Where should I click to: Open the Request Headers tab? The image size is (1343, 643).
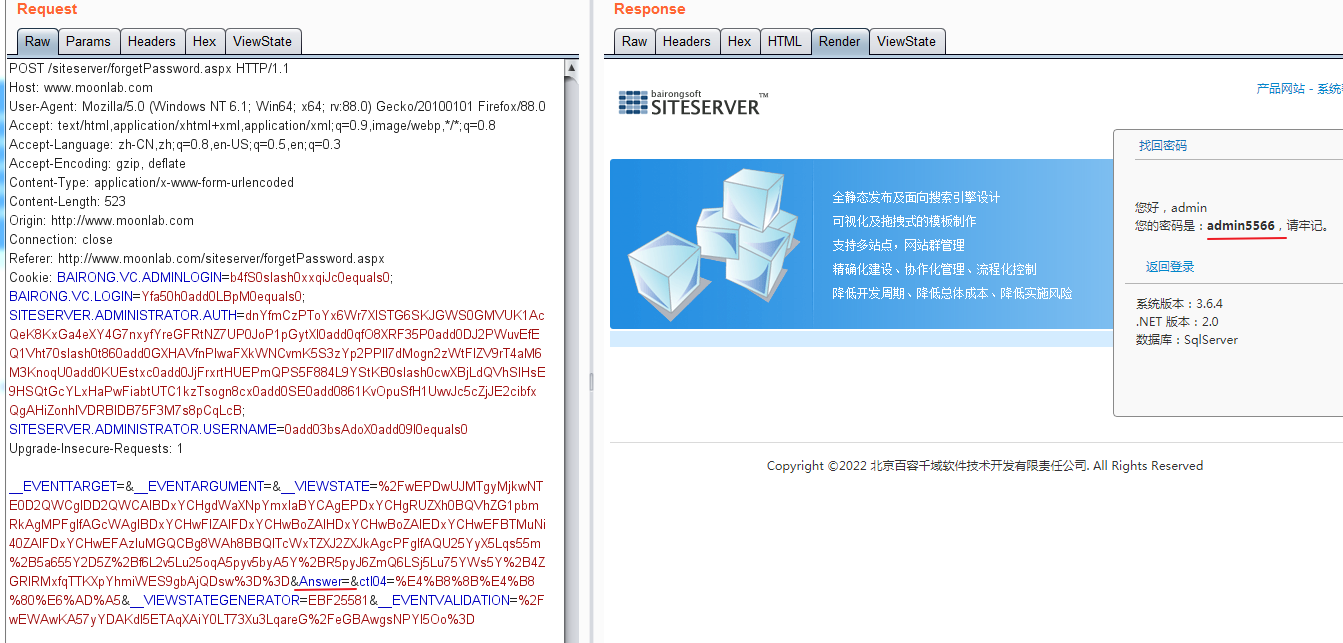pyautogui.click(x=152, y=41)
